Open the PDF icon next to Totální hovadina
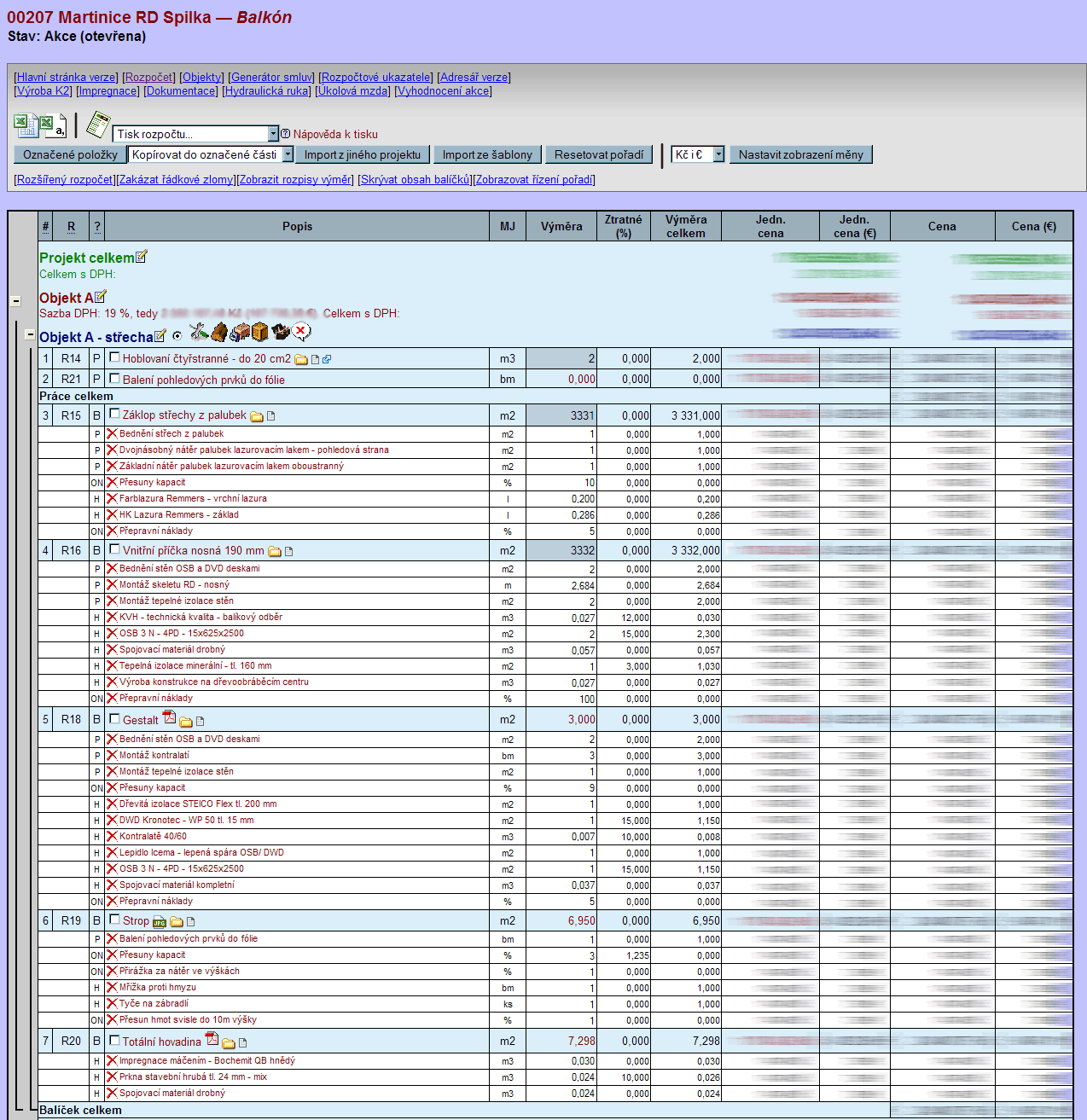 tap(212, 1038)
